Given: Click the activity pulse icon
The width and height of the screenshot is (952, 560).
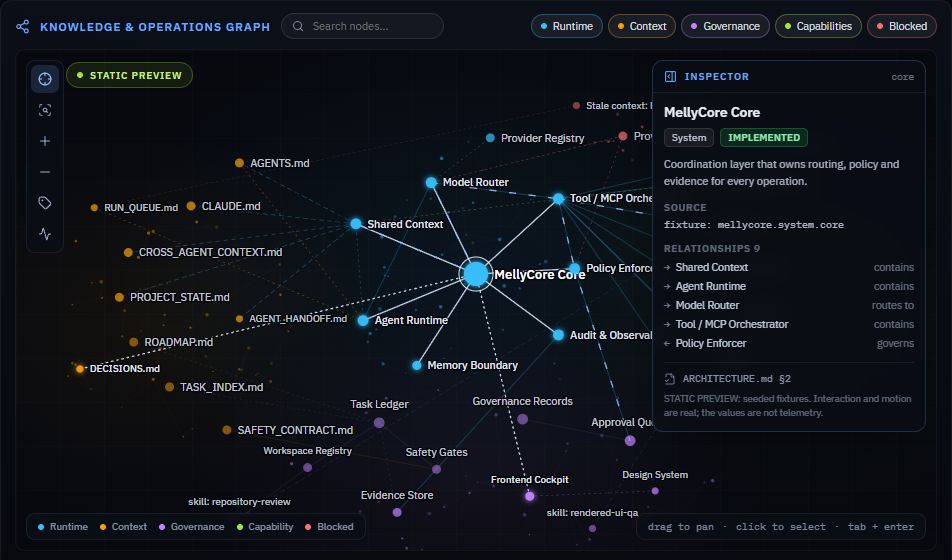Looking at the screenshot, I should [x=45, y=234].
